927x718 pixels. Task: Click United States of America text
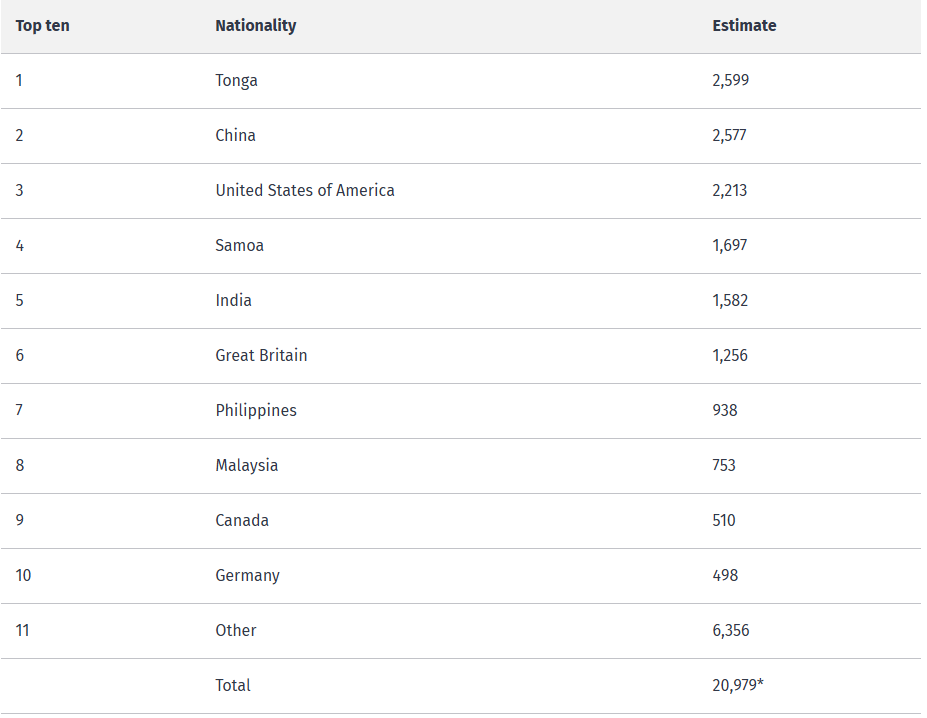[x=304, y=190]
